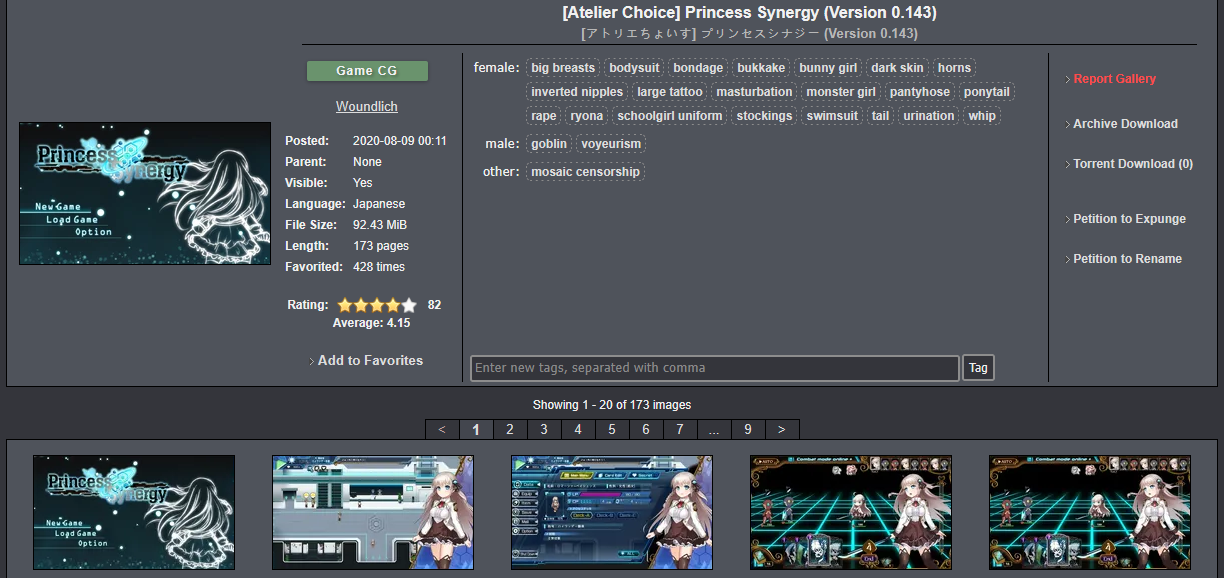Viewport: 1224px width, 578px height.
Task: Click the 'bunny girl' tag
Action: coord(828,68)
